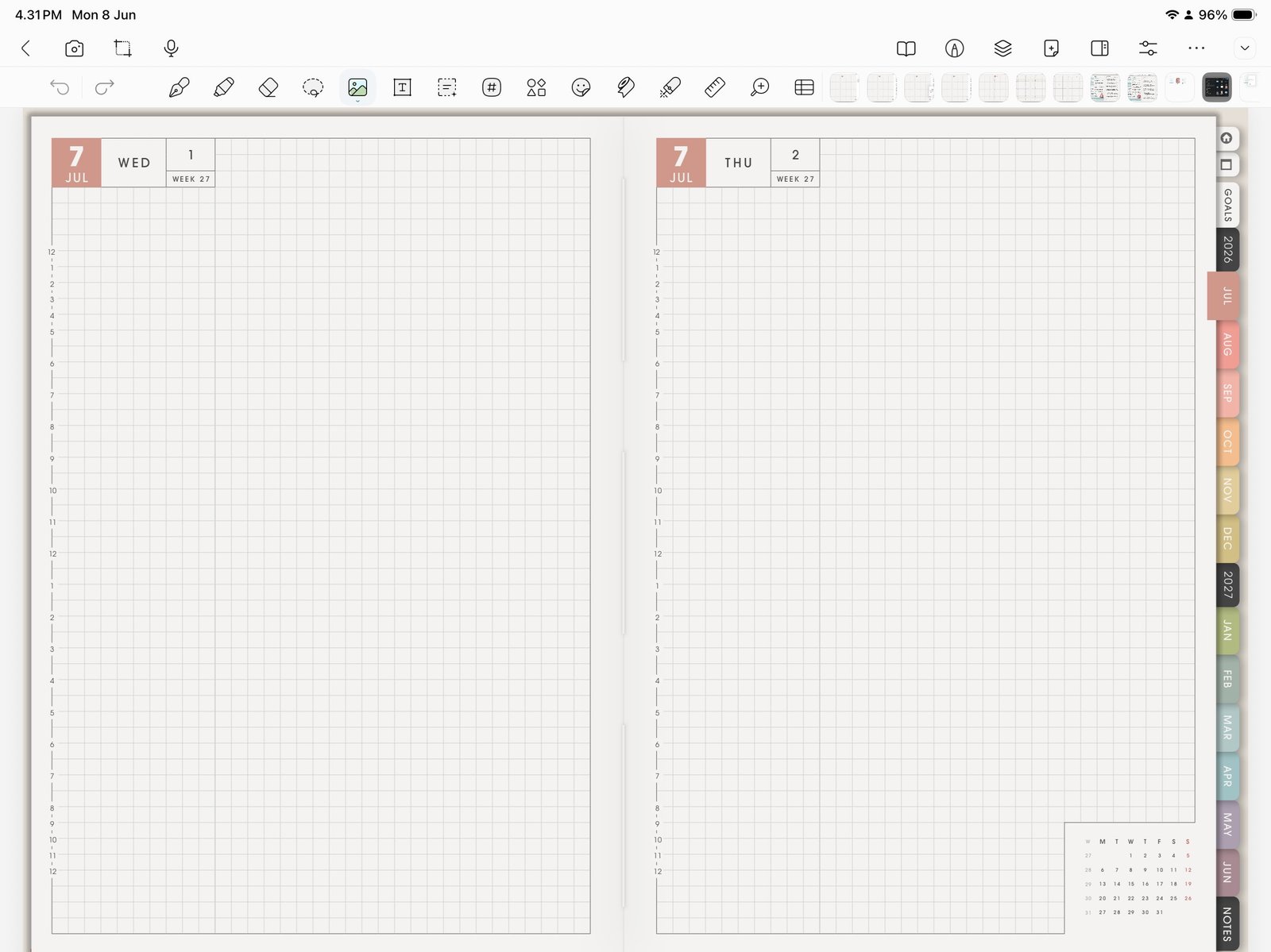Open the camera capture tool
The image size is (1271, 952).
[x=74, y=48]
